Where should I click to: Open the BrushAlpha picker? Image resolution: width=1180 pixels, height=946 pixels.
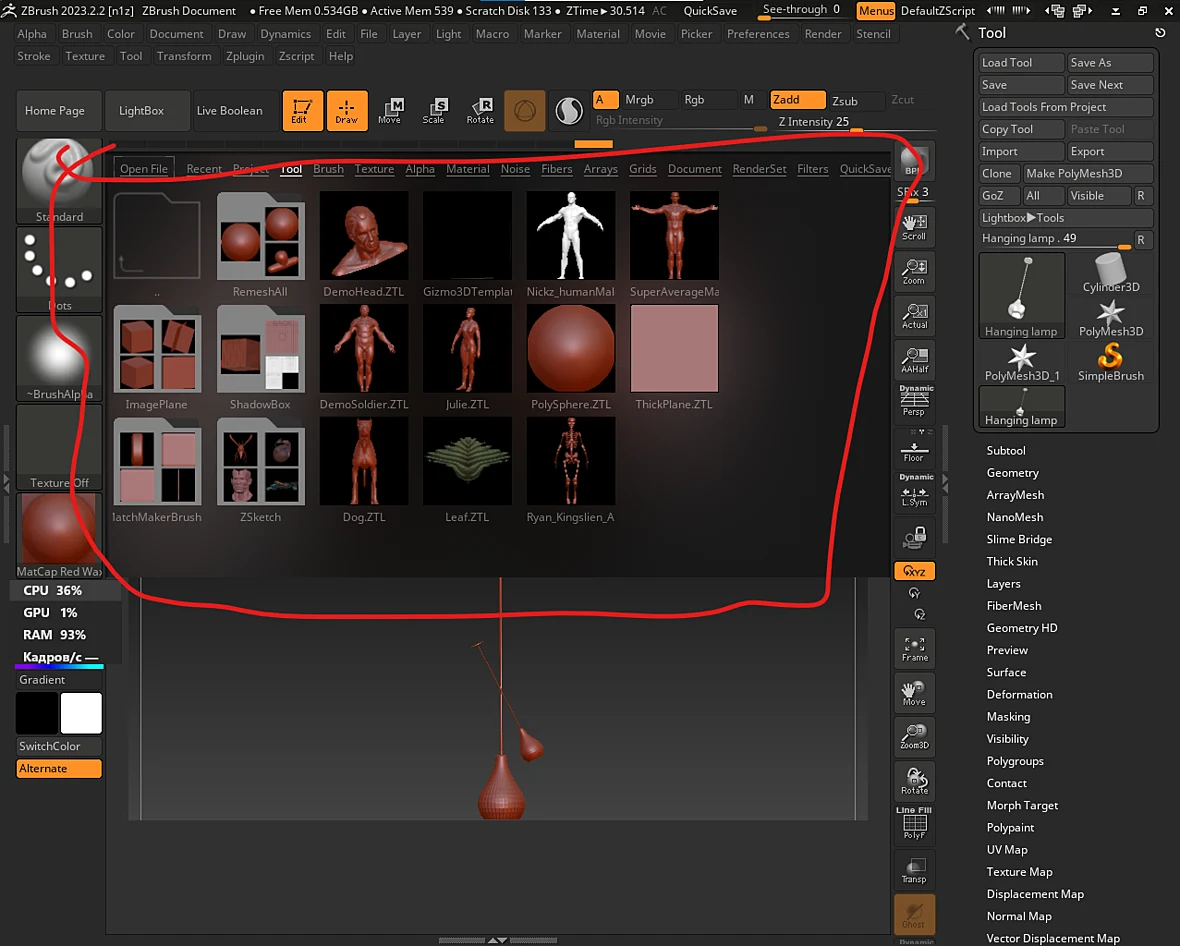pyautogui.click(x=59, y=358)
